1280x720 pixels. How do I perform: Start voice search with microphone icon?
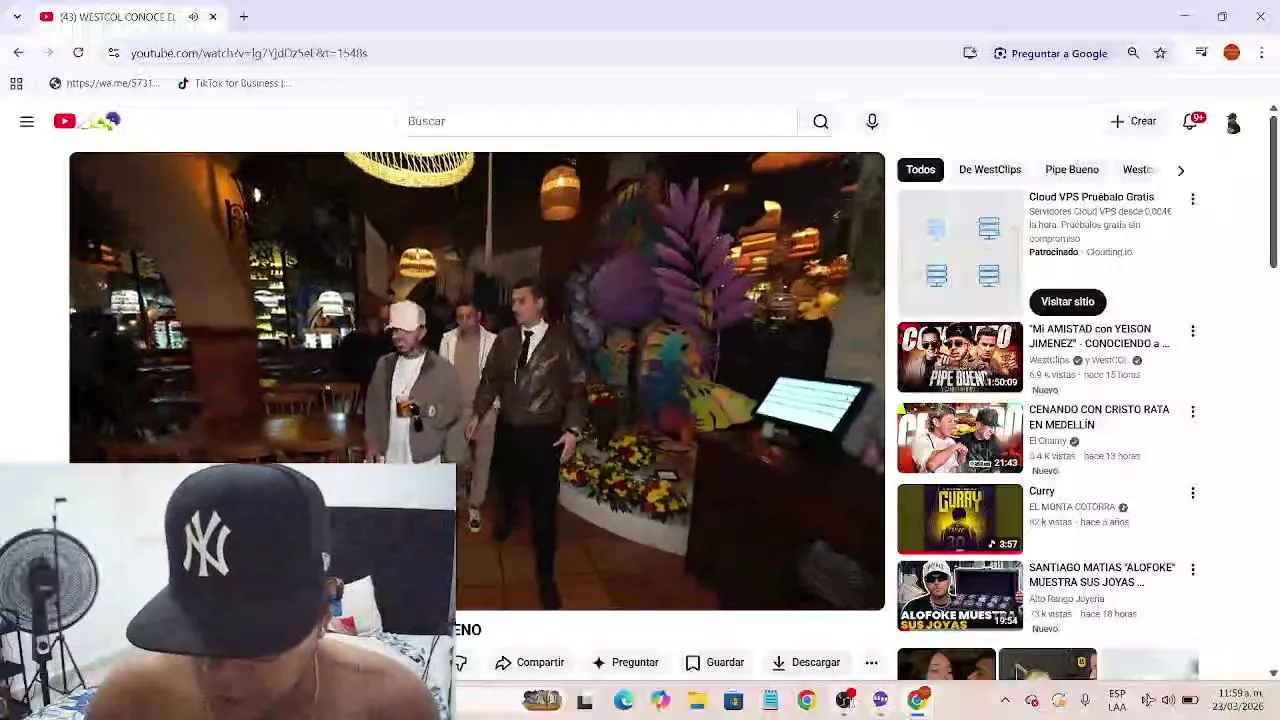coord(872,121)
